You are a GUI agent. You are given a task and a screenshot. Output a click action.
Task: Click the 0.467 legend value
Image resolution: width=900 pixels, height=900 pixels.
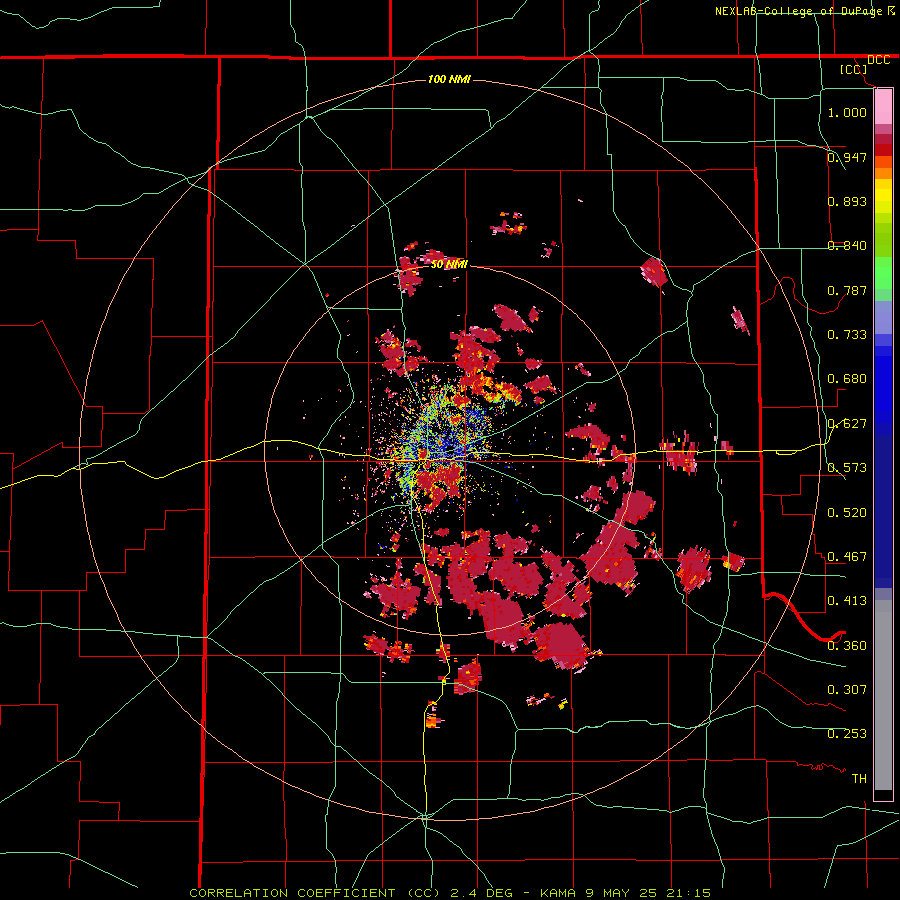pos(847,556)
